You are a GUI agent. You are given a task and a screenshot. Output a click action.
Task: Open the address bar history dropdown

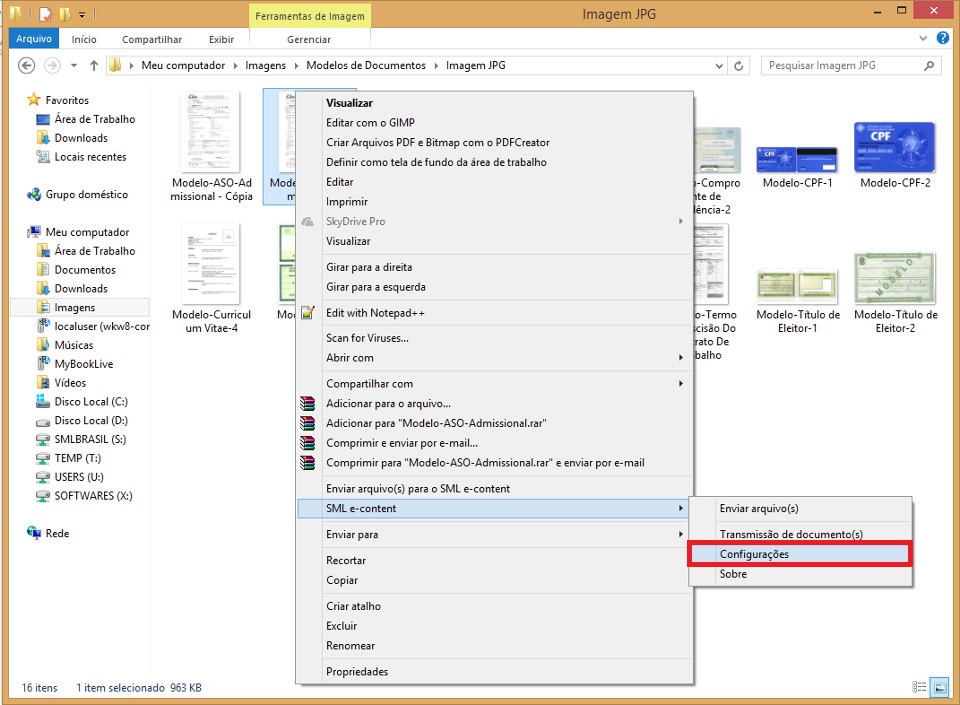click(x=719, y=66)
